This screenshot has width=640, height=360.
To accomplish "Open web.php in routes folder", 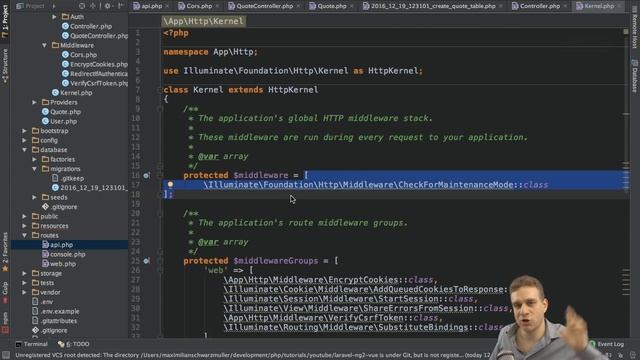I will (x=59, y=264).
